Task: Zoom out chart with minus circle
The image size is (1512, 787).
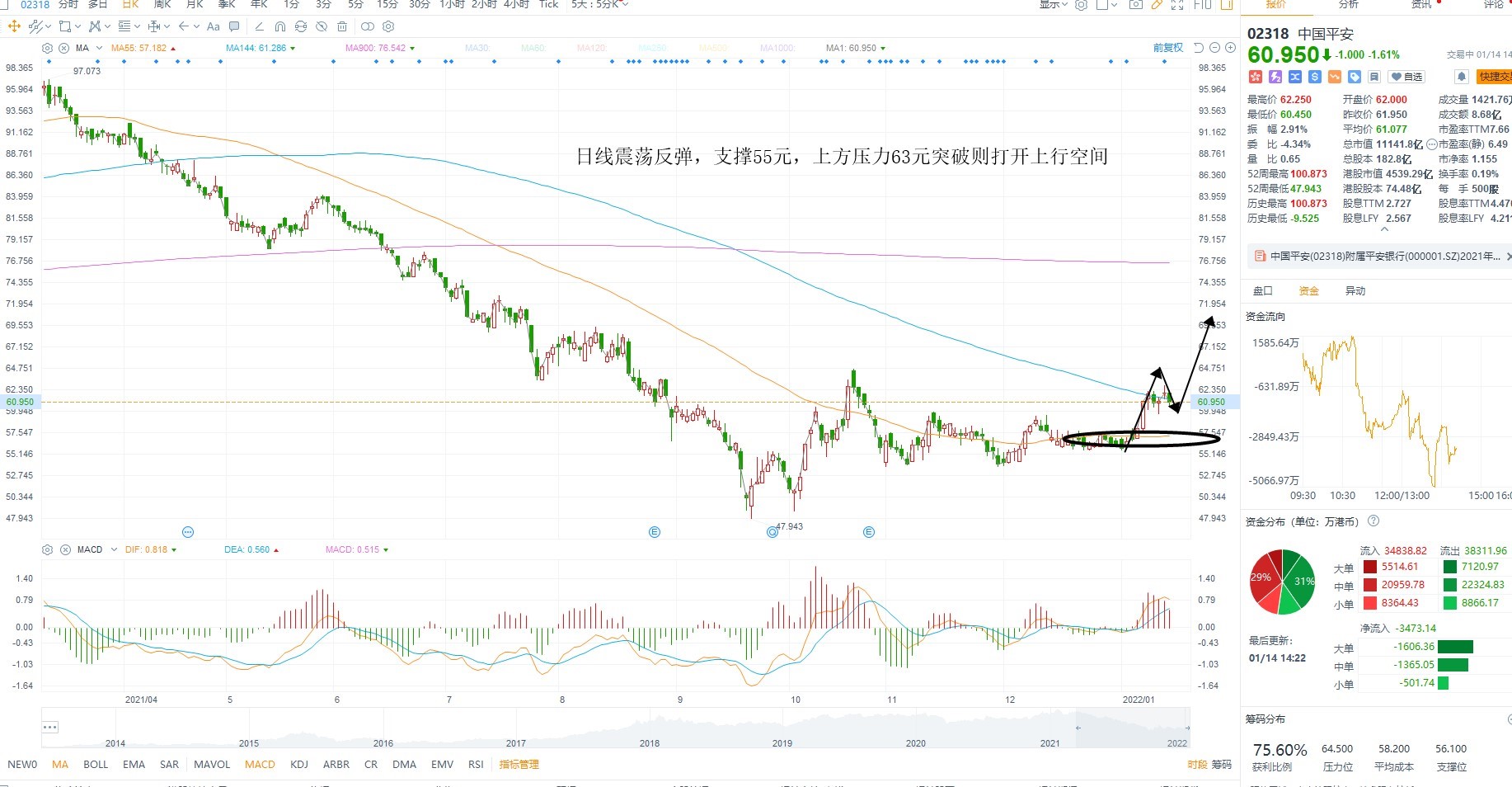Action: pyautogui.click(x=1214, y=48)
